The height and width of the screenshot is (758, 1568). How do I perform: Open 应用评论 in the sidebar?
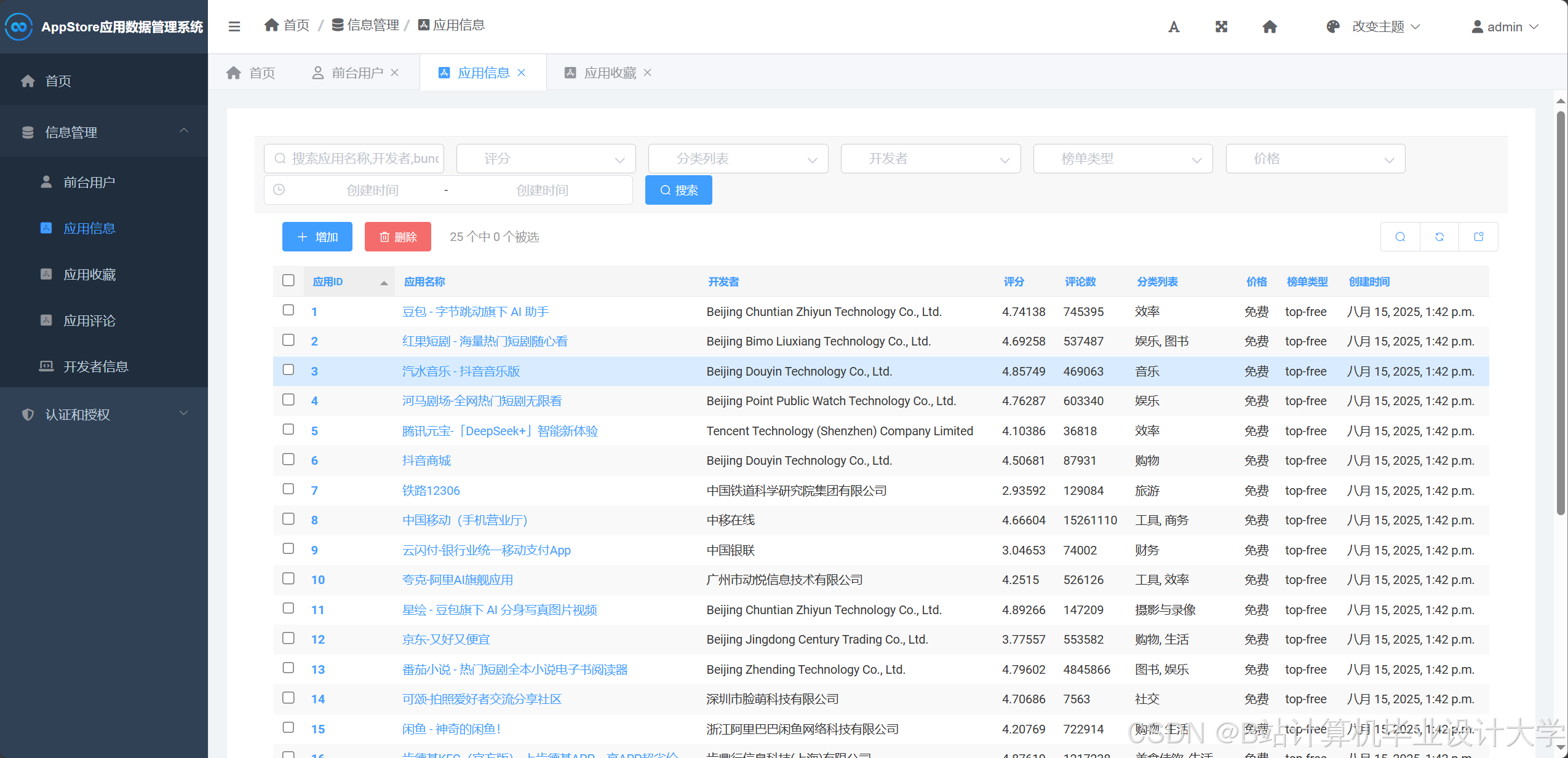[89, 320]
